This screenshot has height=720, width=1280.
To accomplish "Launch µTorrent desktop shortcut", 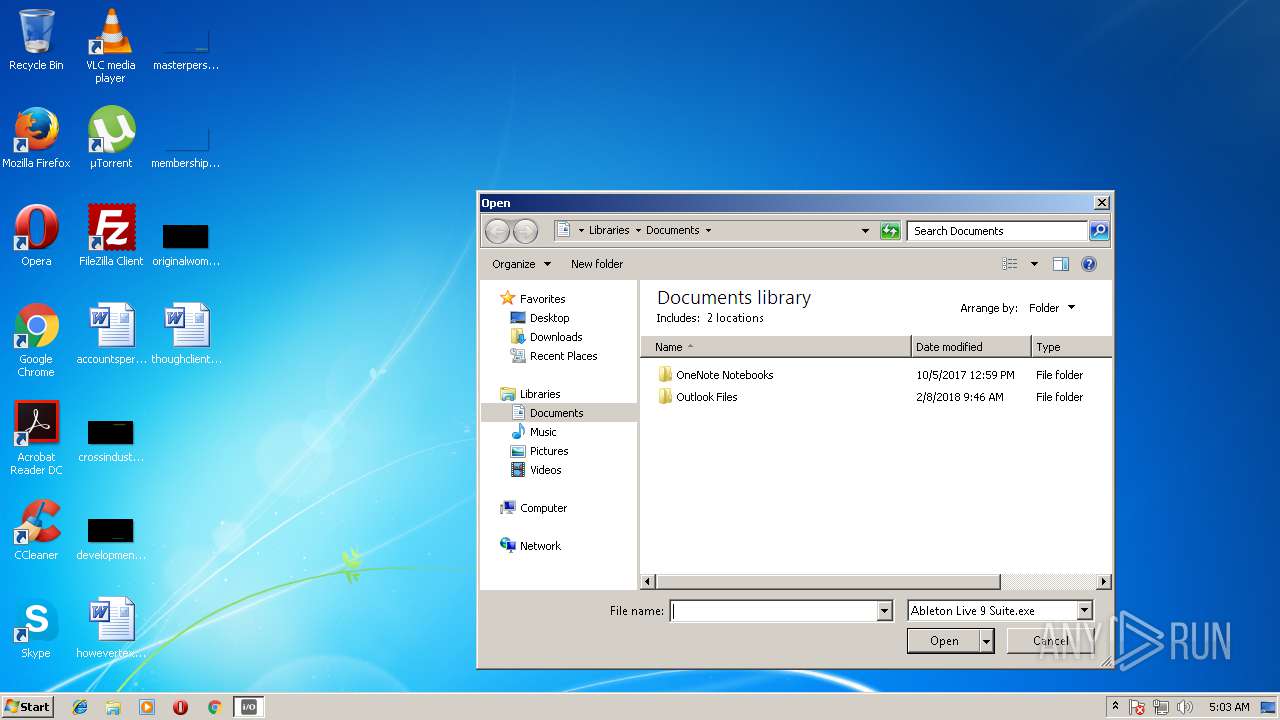I will coord(110,138).
